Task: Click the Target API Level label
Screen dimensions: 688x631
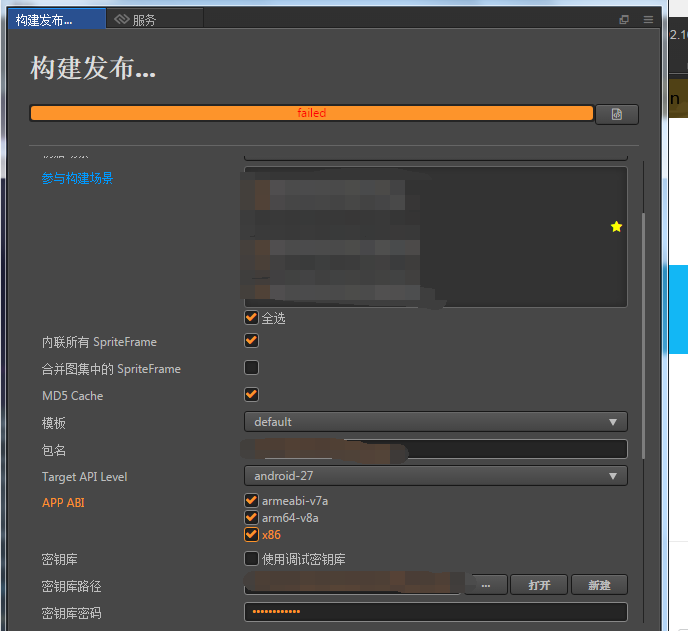Action: (84, 477)
